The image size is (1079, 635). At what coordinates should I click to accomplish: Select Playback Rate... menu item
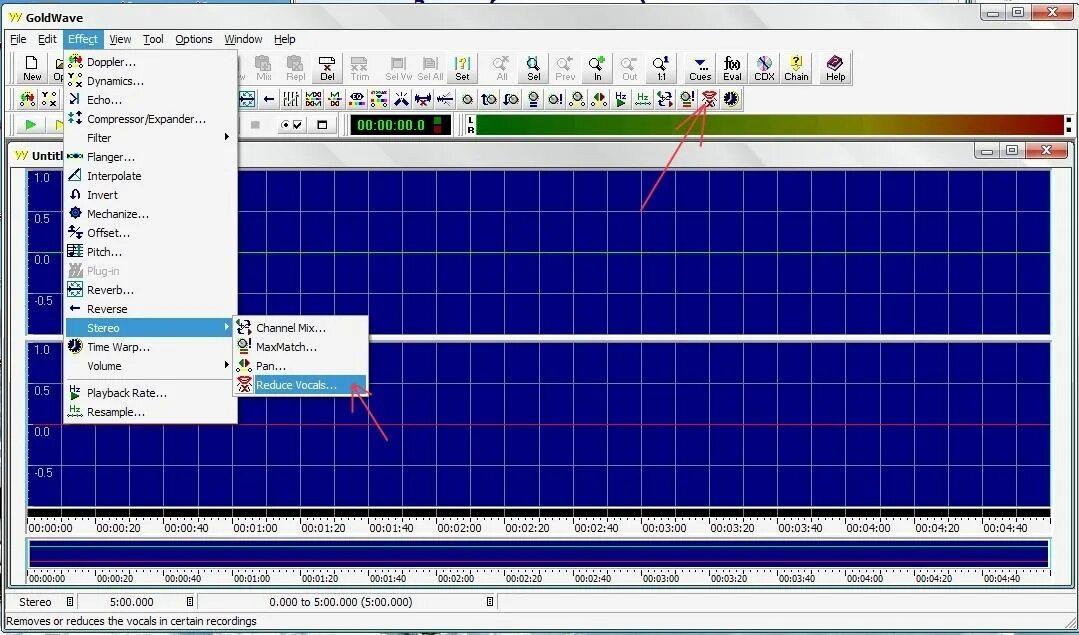(151, 394)
